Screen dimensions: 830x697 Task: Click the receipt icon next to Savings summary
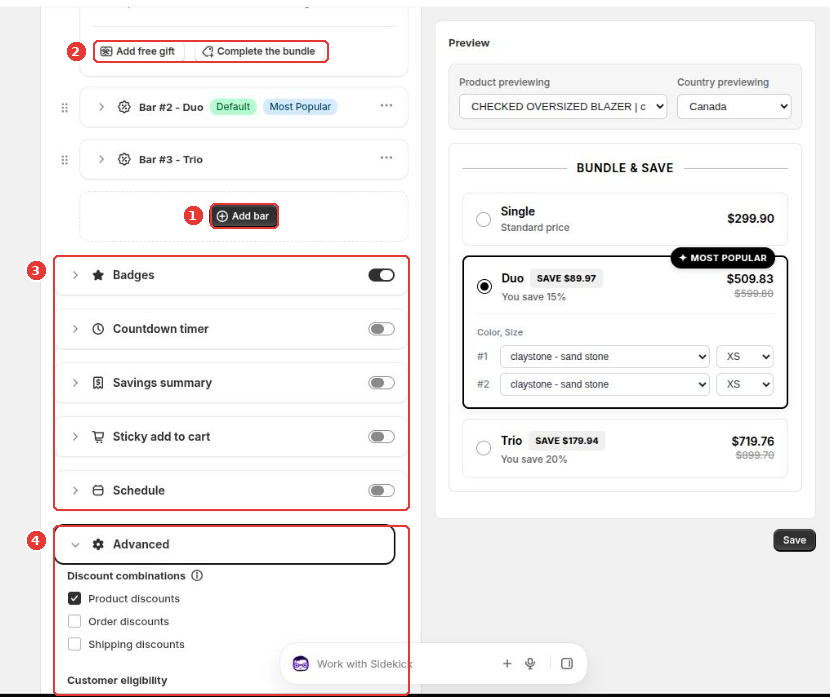coord(98,383)
